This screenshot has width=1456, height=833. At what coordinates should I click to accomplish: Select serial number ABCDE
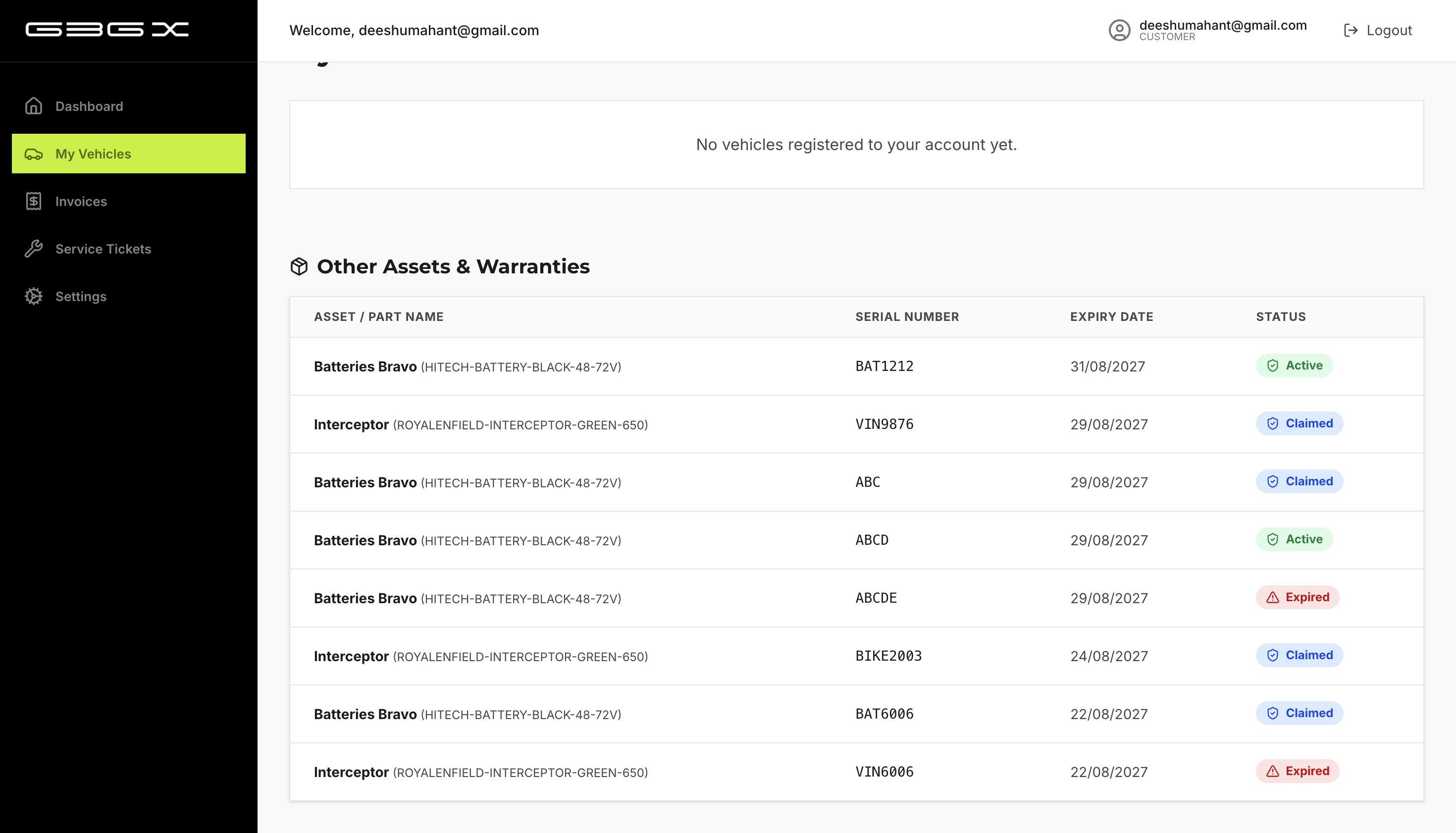pyautogui.click(x=876, y=598)
